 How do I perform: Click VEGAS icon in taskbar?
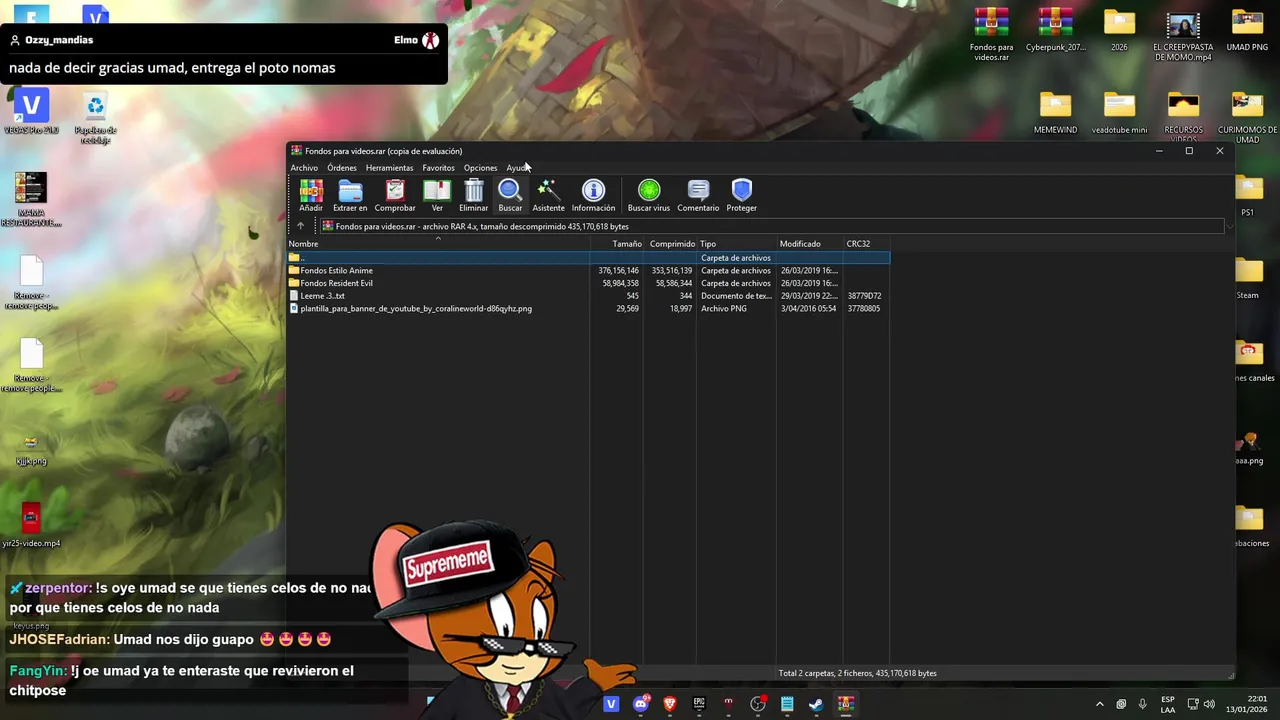[x=611, y=704]
